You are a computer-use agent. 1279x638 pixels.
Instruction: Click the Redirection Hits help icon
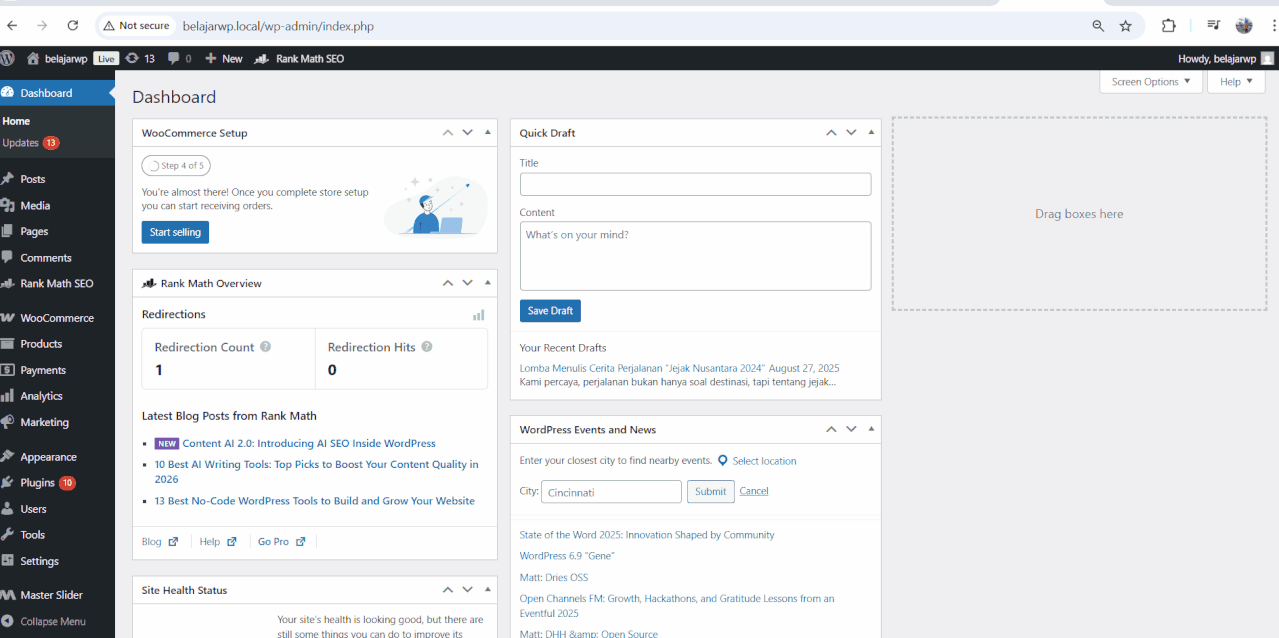tap(427, 347)
